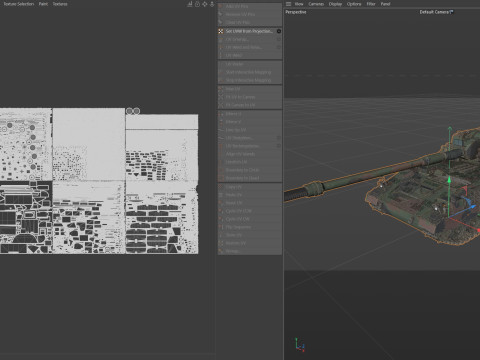Viewport: 480px width, 360px height.
Task: Open the Paint menu in texture view
Action: (x=43, y=4)
